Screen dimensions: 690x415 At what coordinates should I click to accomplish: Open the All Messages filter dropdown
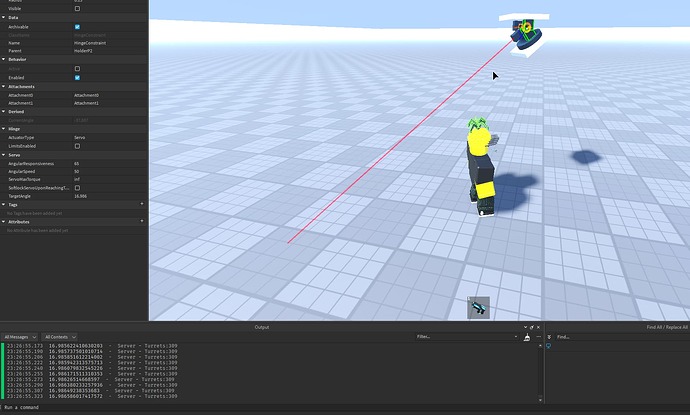(x=20, y=337)
